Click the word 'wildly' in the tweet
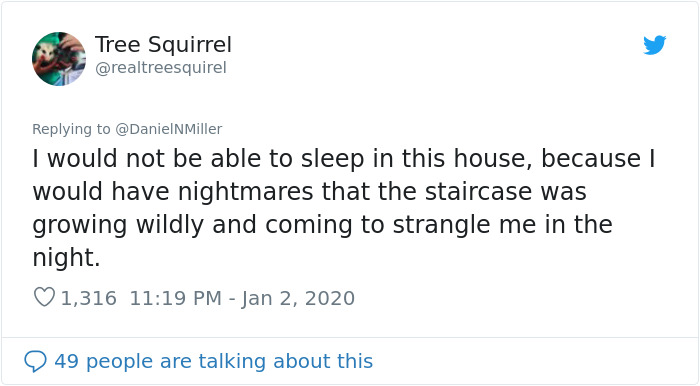Screen dimensions: 700x386 tap(170, 226)
